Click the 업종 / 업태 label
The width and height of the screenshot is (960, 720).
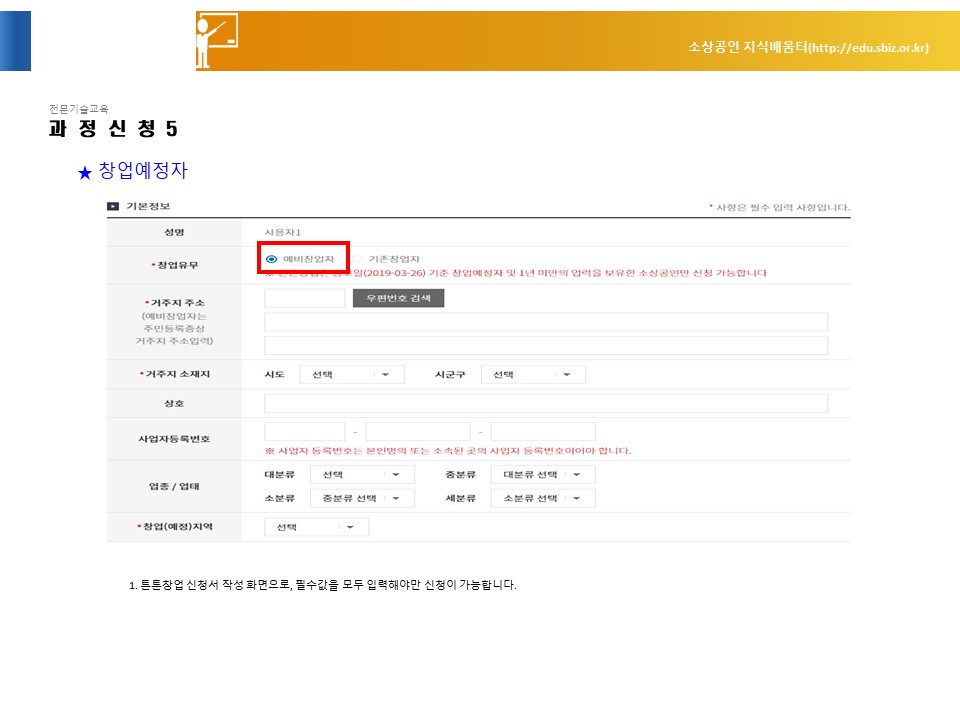[x=174, y=486]
